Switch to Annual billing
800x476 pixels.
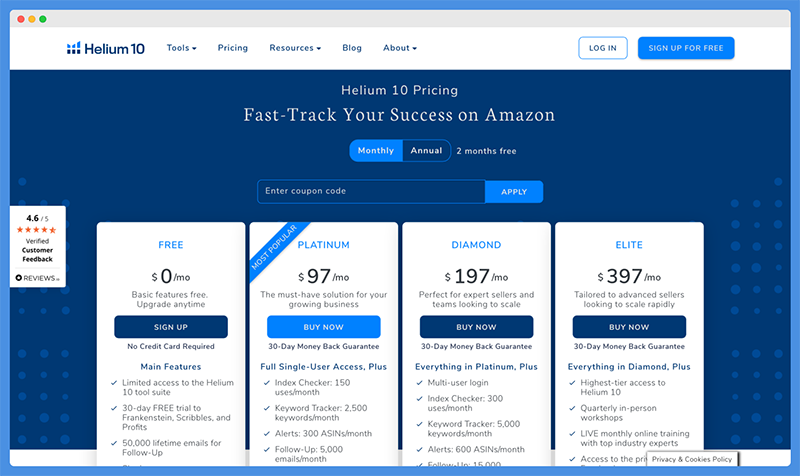[427, 151]
